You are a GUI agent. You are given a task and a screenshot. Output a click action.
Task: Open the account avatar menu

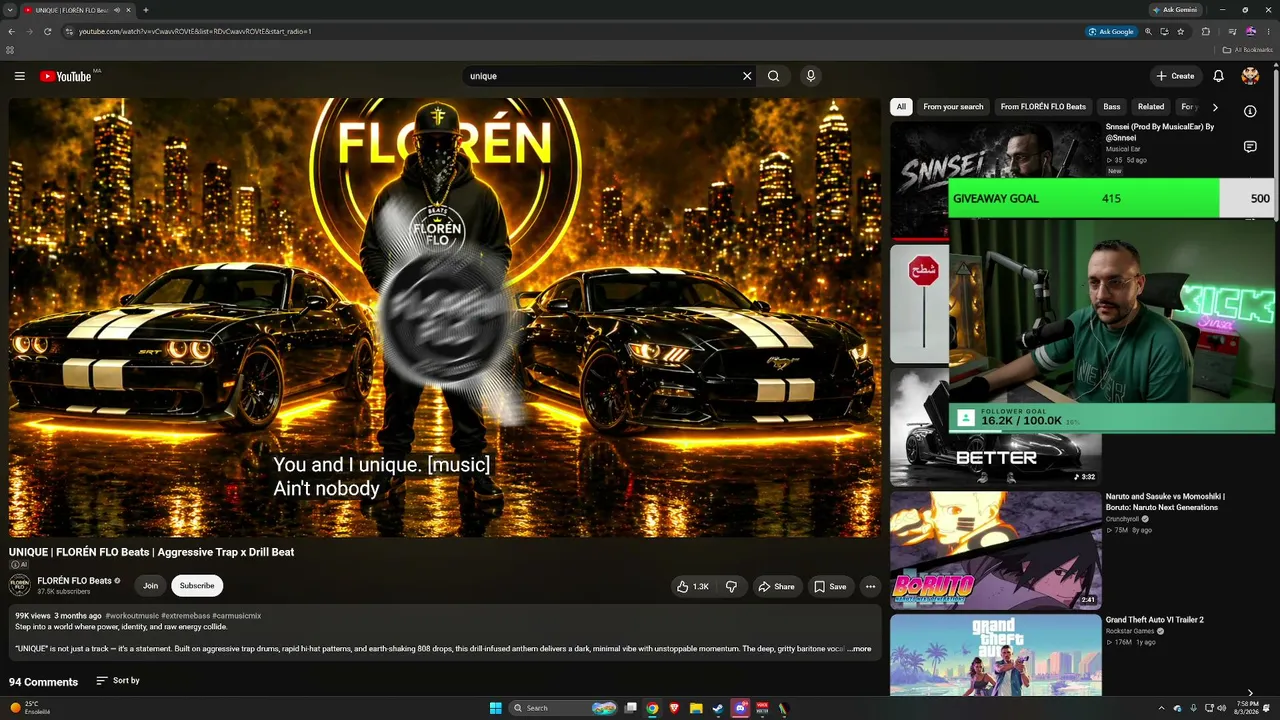click(x=1250, y=76)
